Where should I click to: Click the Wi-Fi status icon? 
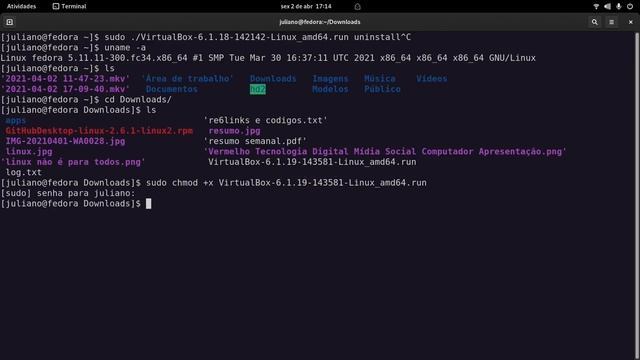click(596, 6)
